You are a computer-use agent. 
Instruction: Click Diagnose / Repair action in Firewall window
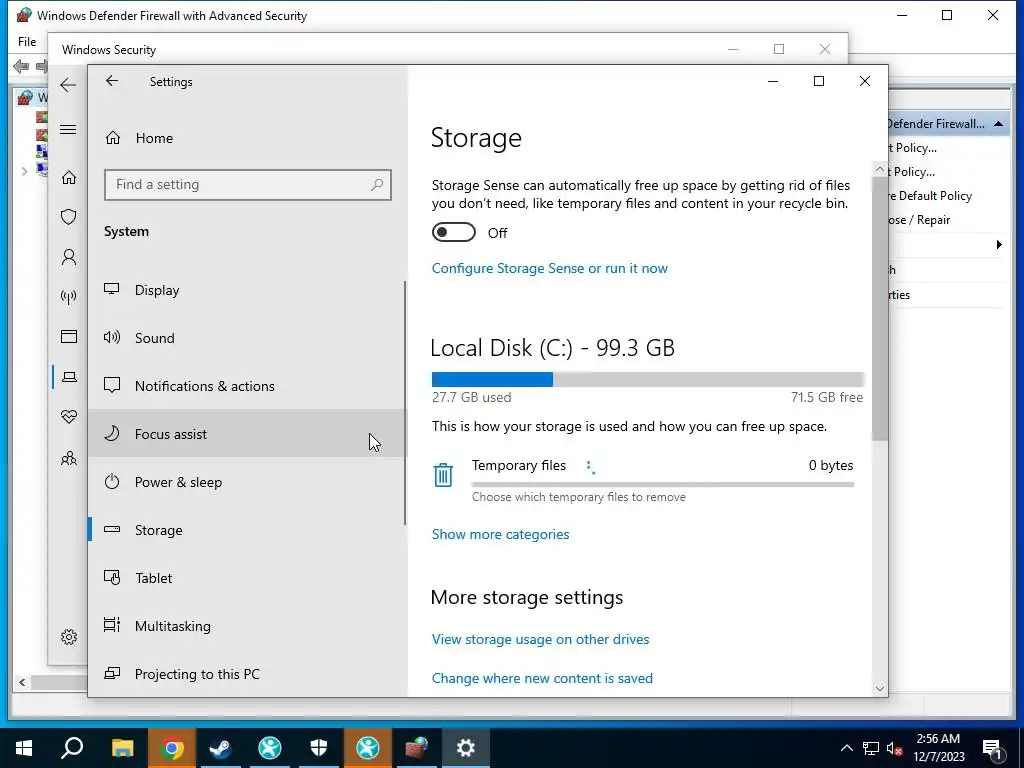(x=919, y=220)
